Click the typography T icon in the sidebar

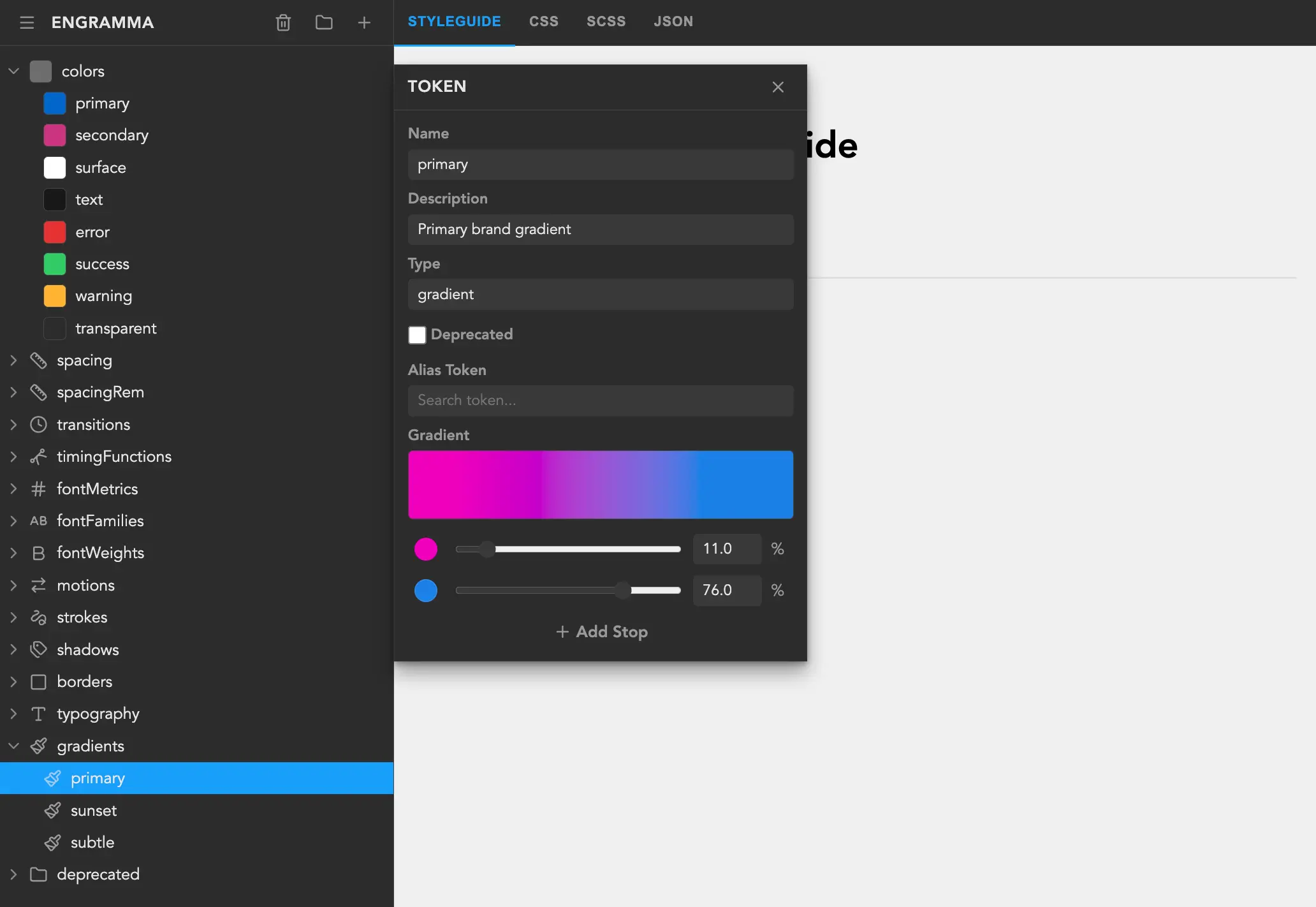[x=39, y=714]
